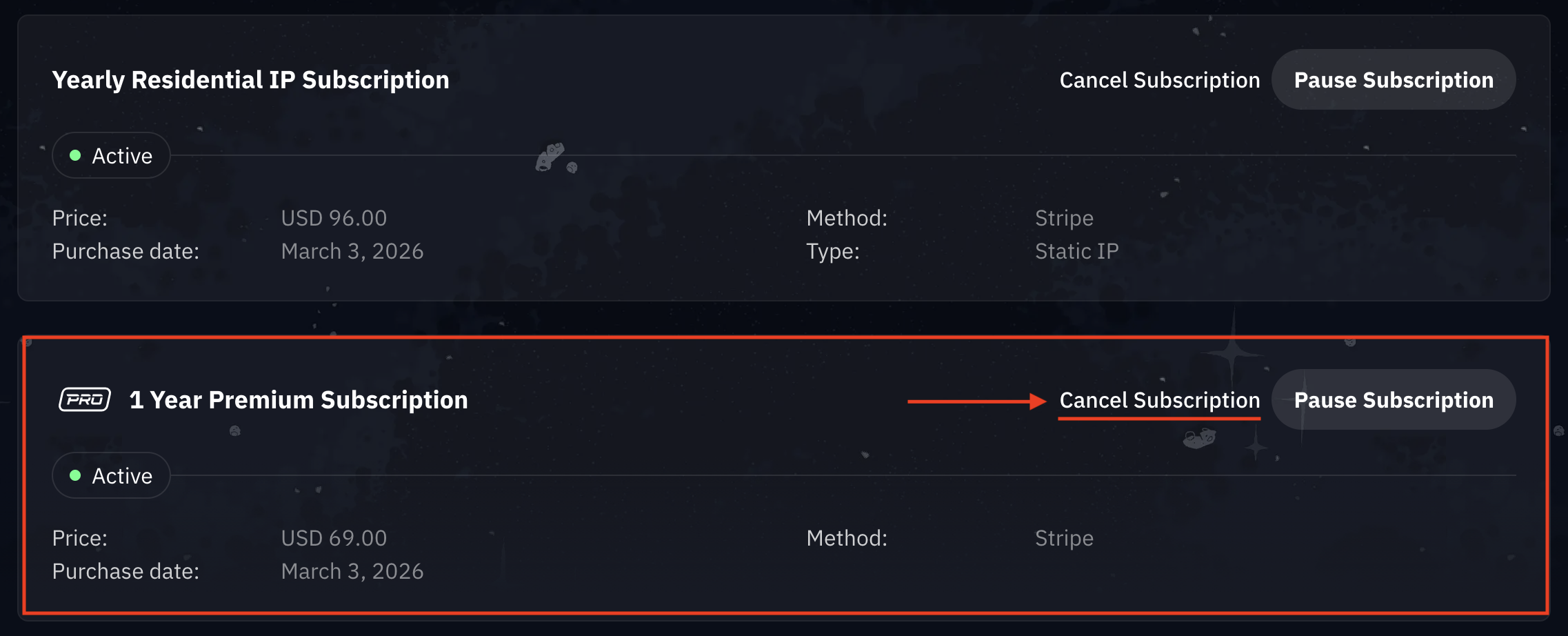Click the red arrow pointing to Cancel
1568x636 pixels.
pyautogui.click(x=976, y=401)
